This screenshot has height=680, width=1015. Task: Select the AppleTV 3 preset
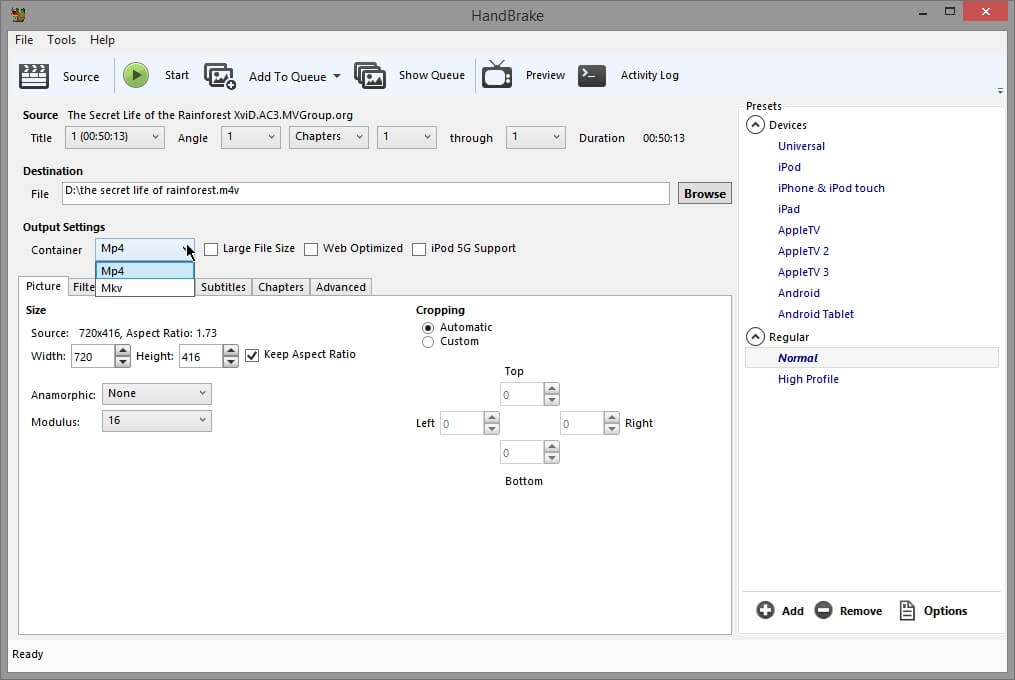click(x=803, y=272)
